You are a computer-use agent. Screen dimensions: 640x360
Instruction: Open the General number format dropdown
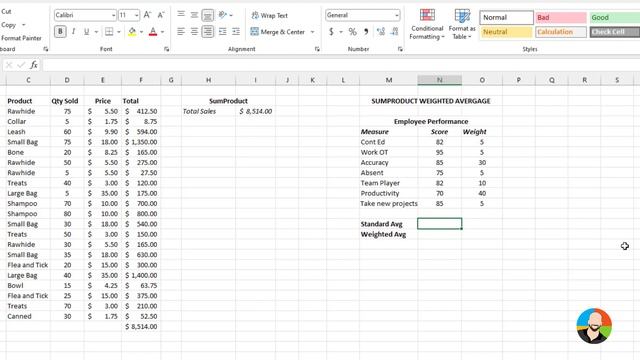[362, 15]
